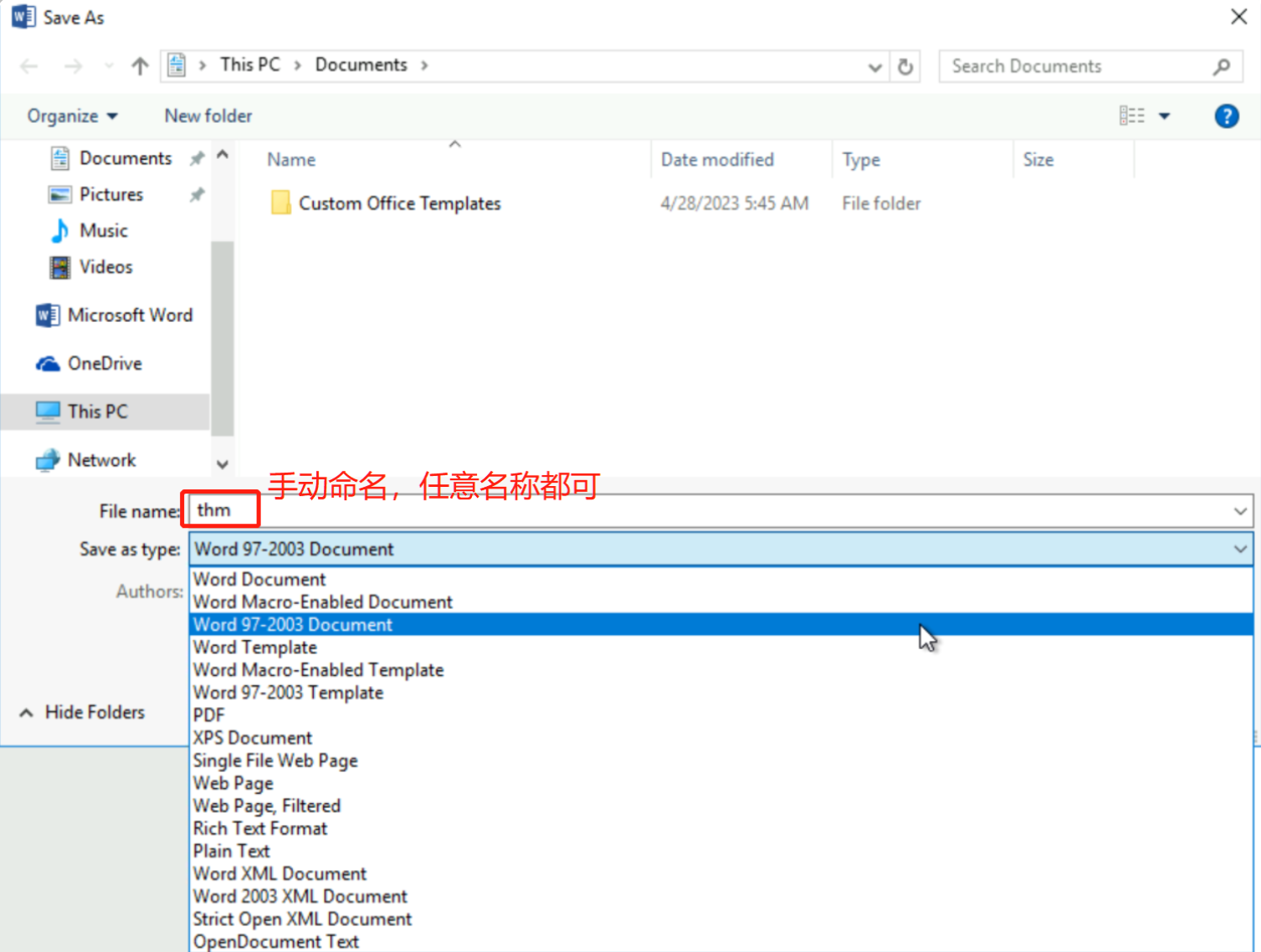Screen dimensions: 1261x952
Task: Click the Back navigation arrow
Action: tap(29, 66)
